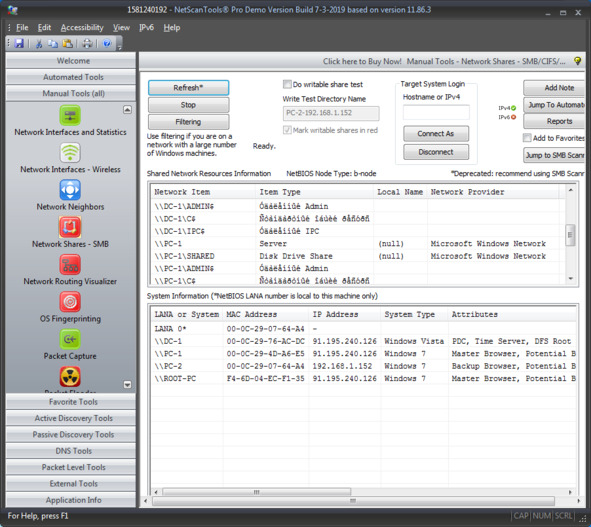
Task: Open the Network Neighbors tool icon
Action: pyautogui.click(x=70, y=190)
